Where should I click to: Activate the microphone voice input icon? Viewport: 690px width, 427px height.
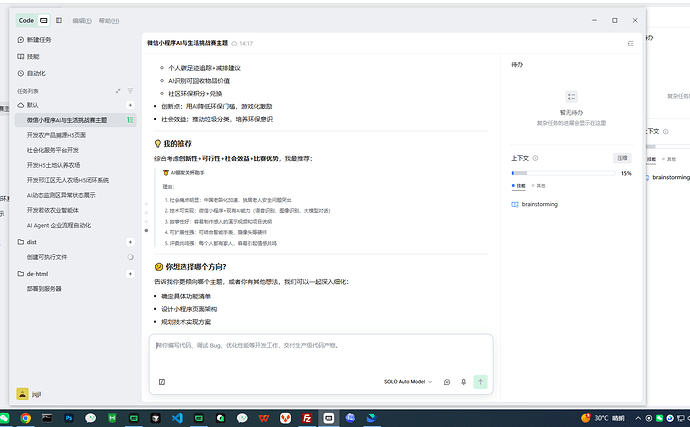(x=463, y=382)
